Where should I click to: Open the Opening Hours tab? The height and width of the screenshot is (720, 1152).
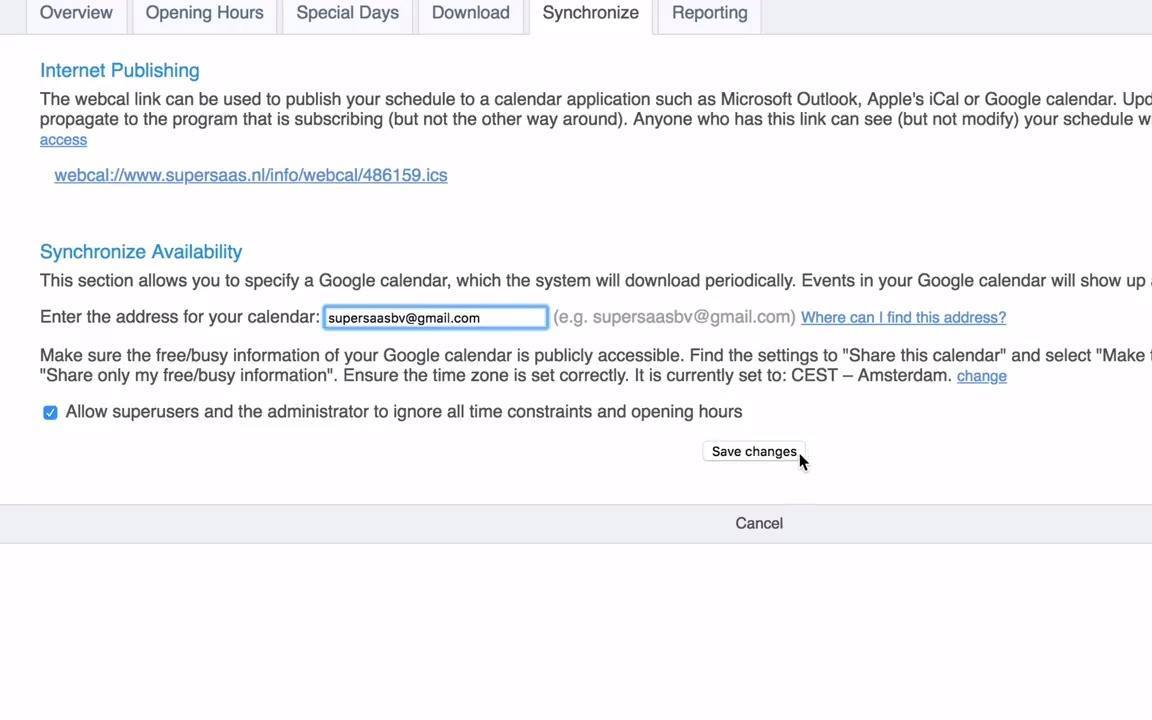coord(204,13)
